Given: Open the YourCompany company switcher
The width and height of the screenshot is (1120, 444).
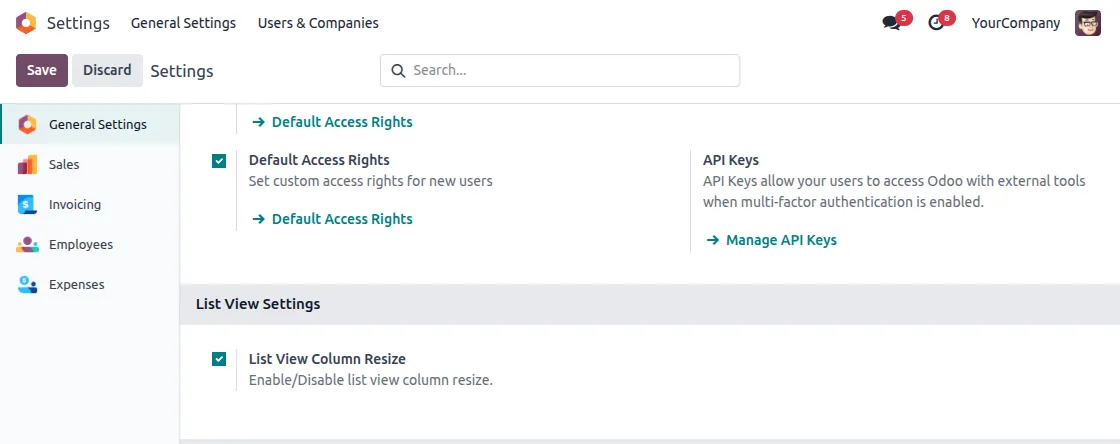Looking at the screenshot, I should click(x=1015, y=23).
